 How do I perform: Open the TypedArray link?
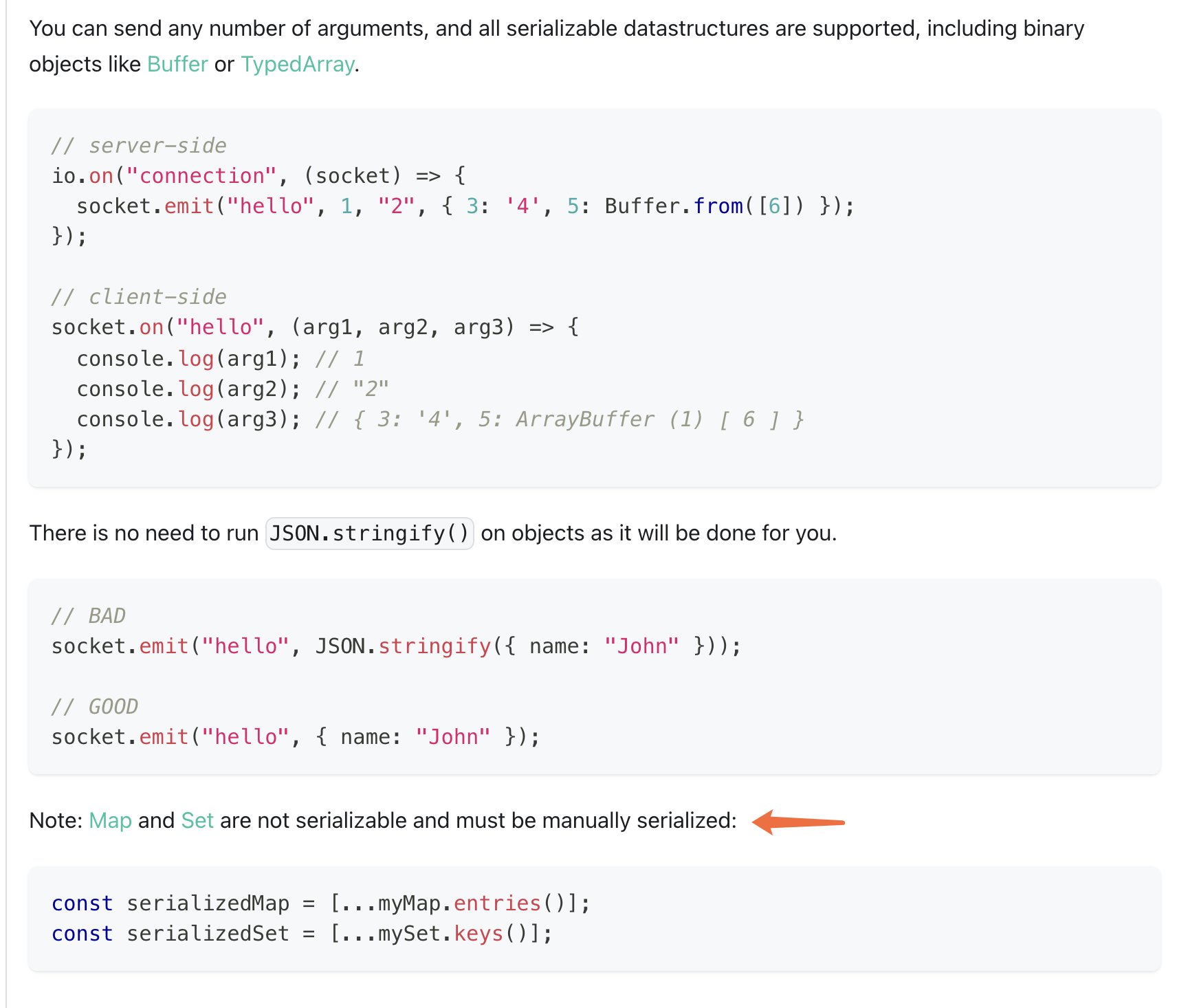(x=298, y=64)
